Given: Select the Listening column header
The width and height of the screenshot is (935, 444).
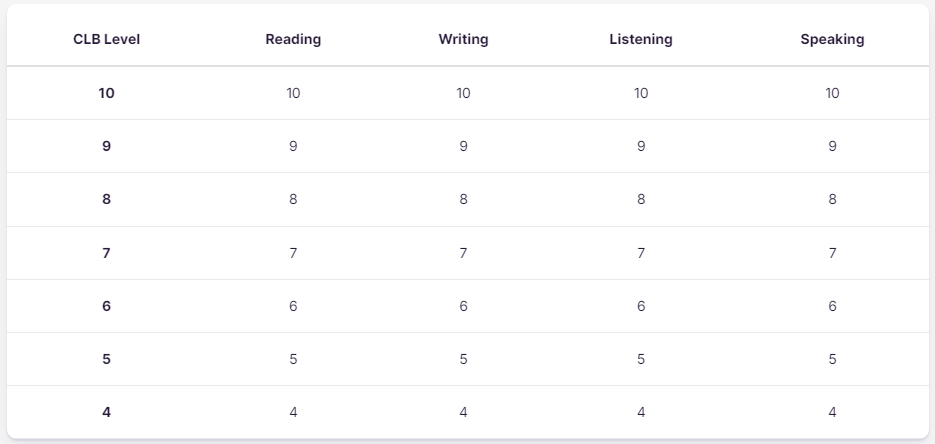Looking at the screenshot, I should point(640,39).
